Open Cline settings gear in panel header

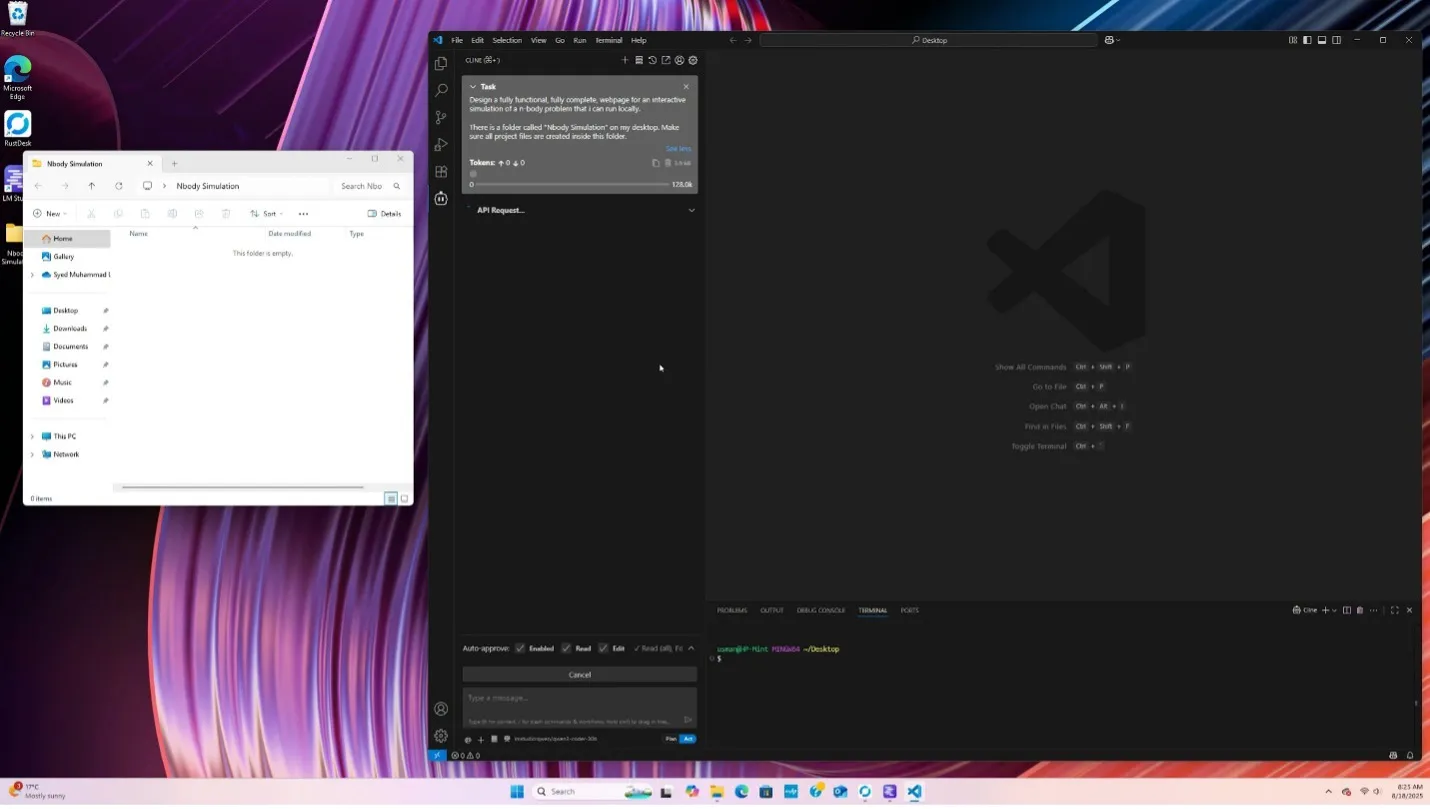(693, 60)
